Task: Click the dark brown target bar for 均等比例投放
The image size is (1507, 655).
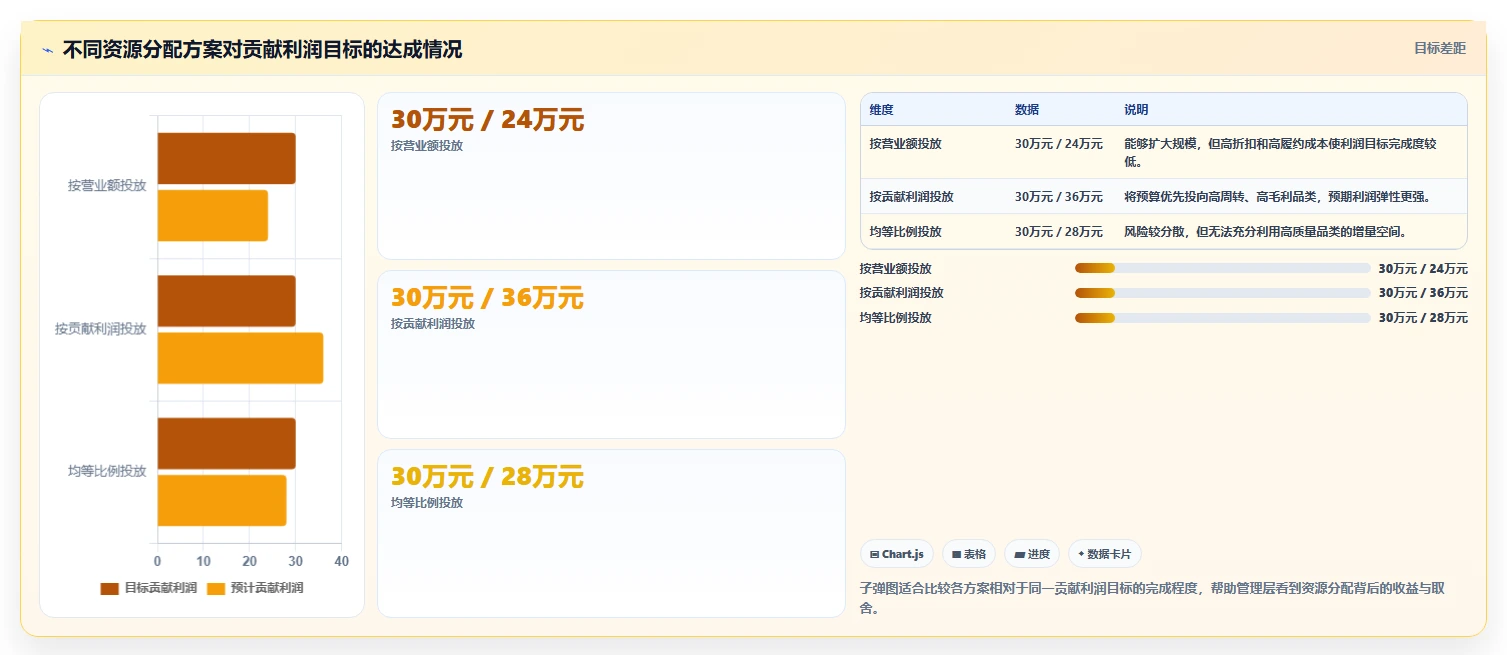Action: tap(226, 443)
